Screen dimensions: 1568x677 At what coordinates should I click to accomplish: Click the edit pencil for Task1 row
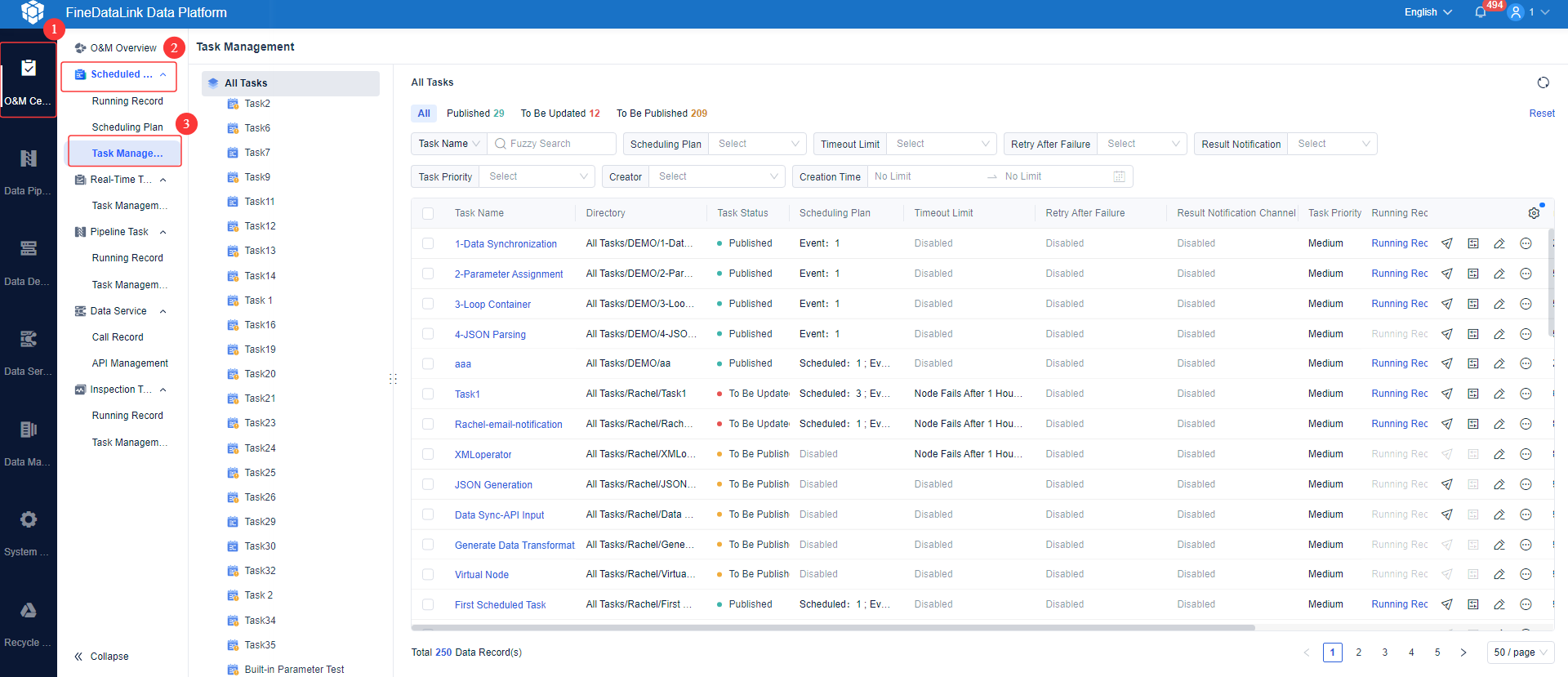click(x=1499, y=394)
